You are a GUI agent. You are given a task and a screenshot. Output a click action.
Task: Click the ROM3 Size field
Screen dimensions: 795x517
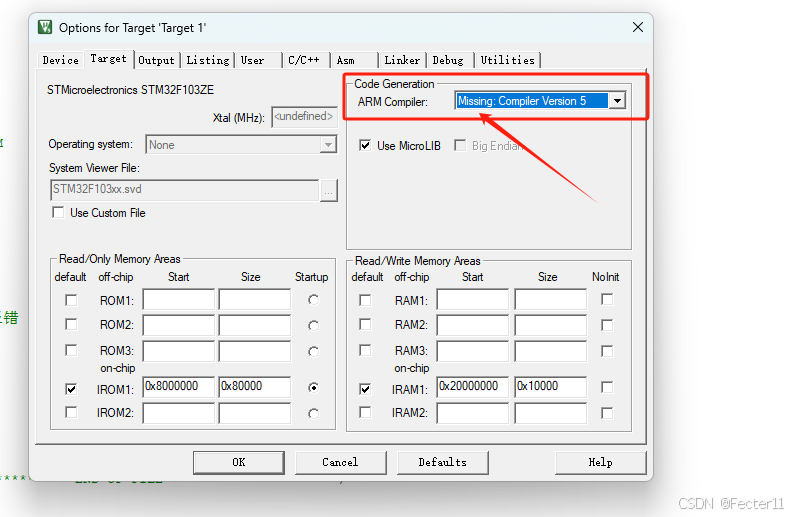255,351
